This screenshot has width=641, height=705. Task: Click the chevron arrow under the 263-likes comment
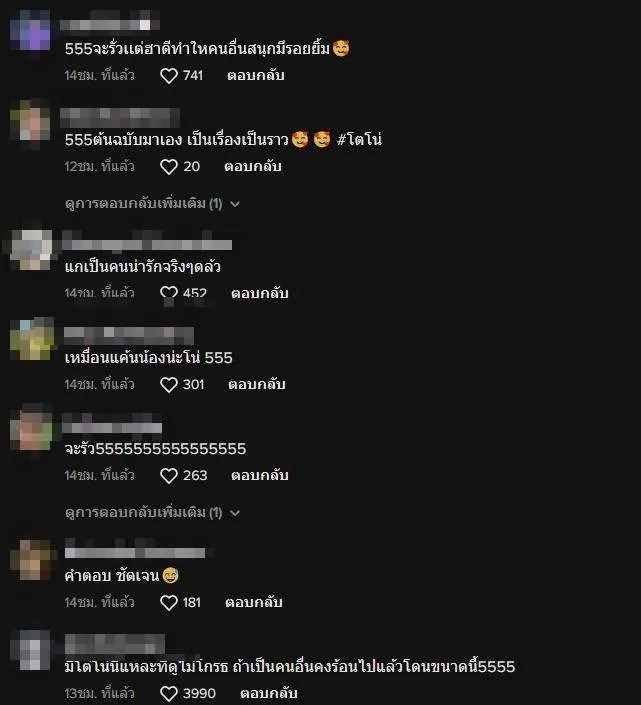coord(235,513)
